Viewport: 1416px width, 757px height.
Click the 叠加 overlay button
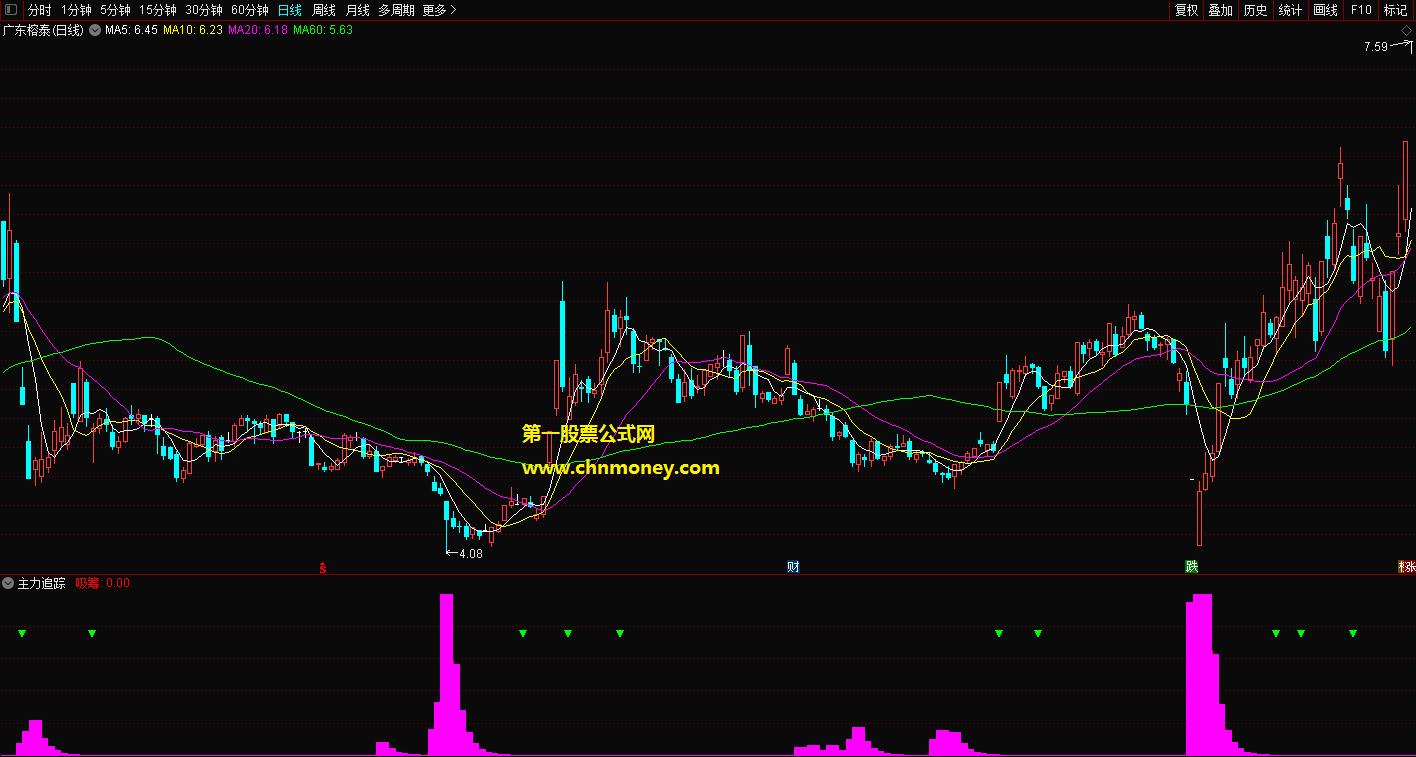click(1221, 10)
